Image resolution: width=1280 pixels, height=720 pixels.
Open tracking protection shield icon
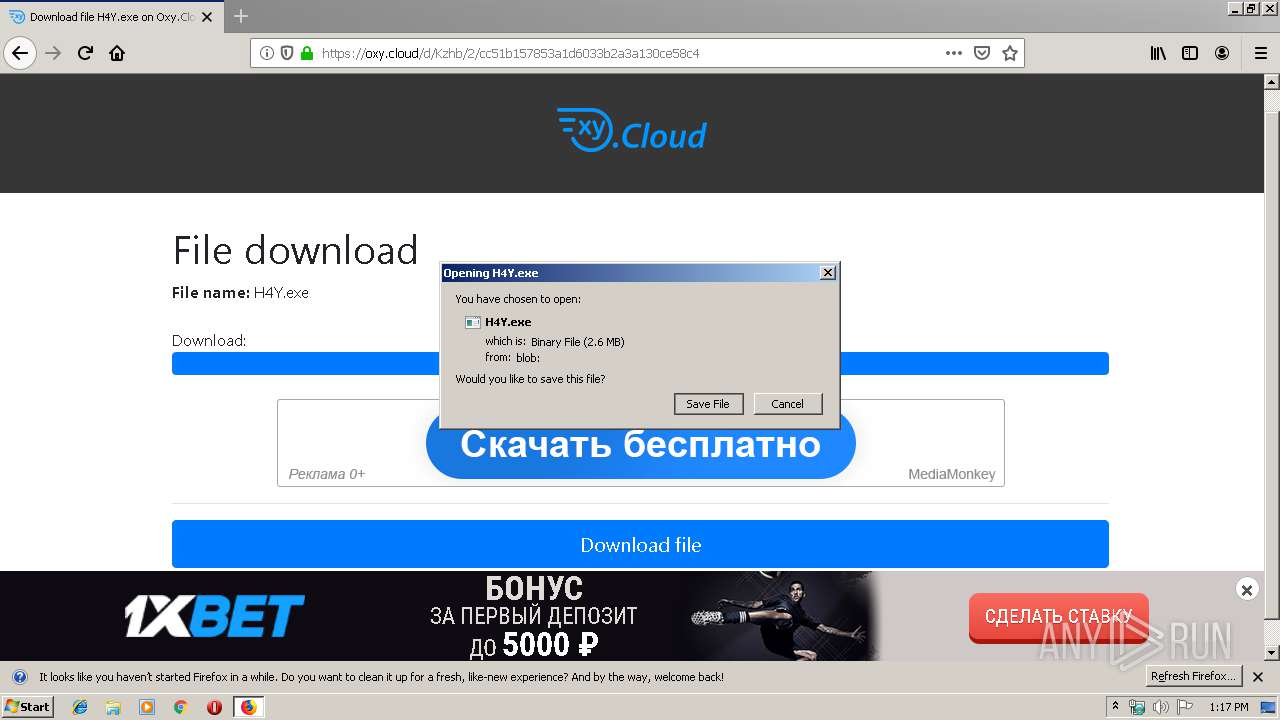(x=287, y=53)
